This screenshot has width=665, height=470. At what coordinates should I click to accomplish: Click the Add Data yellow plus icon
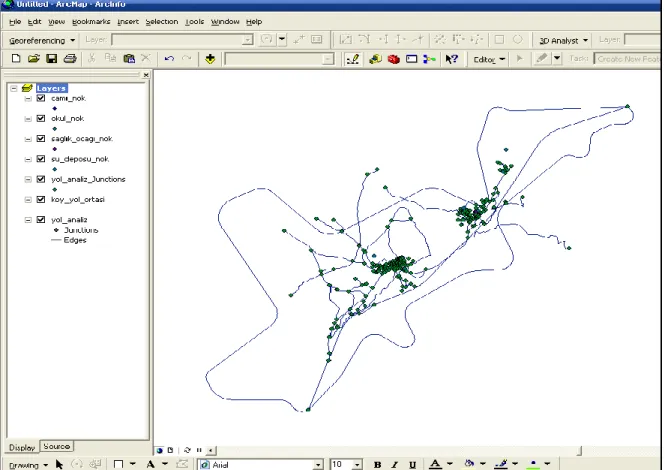pos(210,59)
